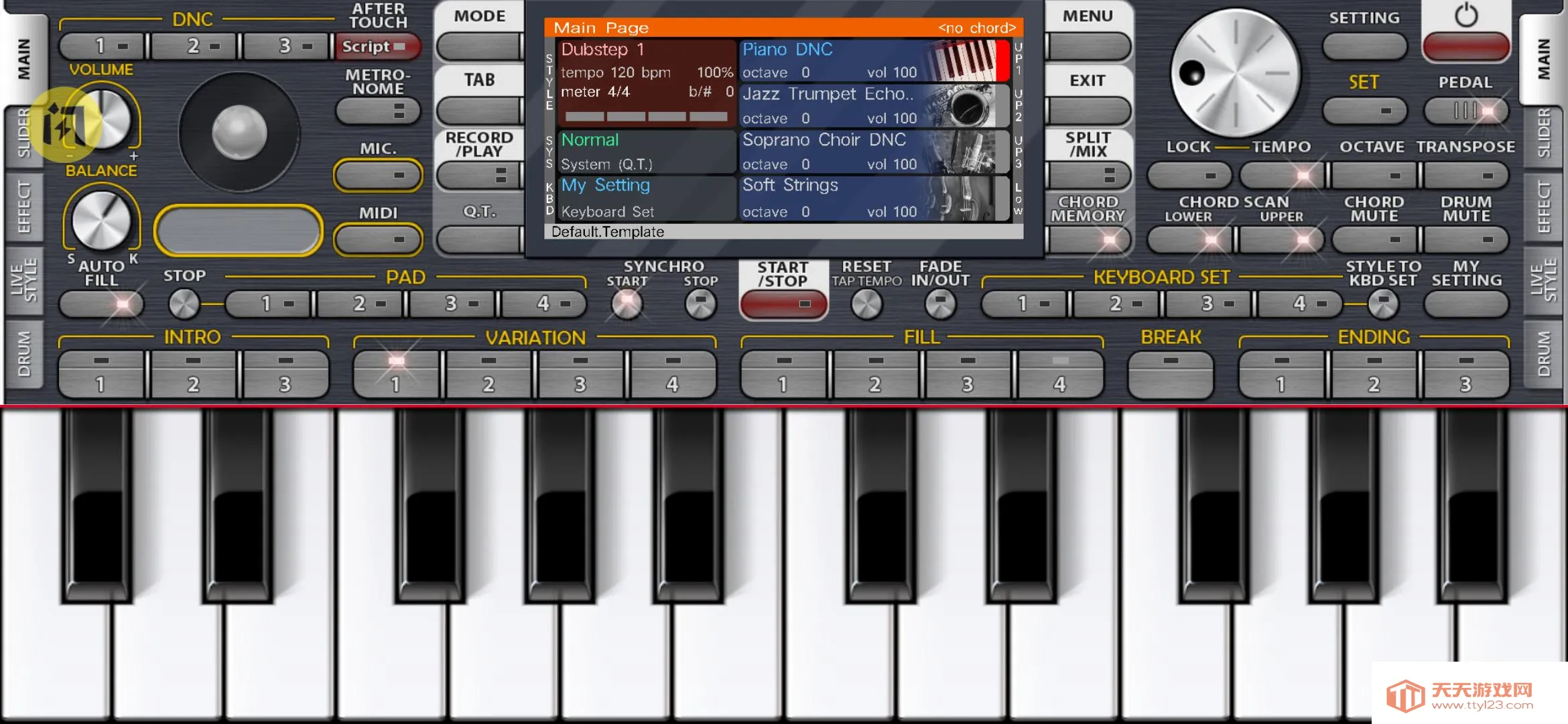This screenshot has width=1568, height=724.
Task: Open the Drum tab on left
Action: click(x=24, y=354)
